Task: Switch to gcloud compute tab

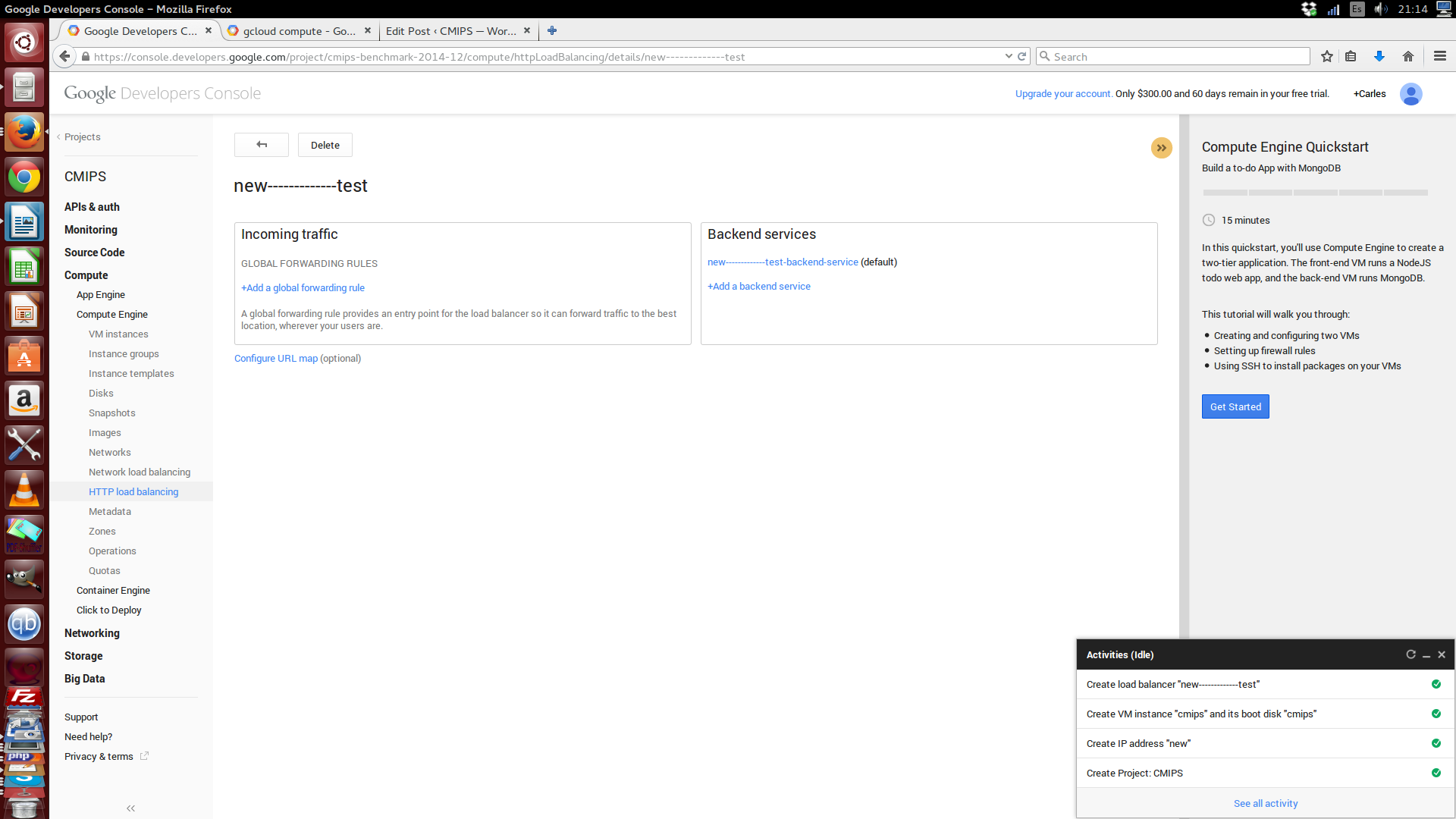Action: pyautogui.click(x=299, y=30)
